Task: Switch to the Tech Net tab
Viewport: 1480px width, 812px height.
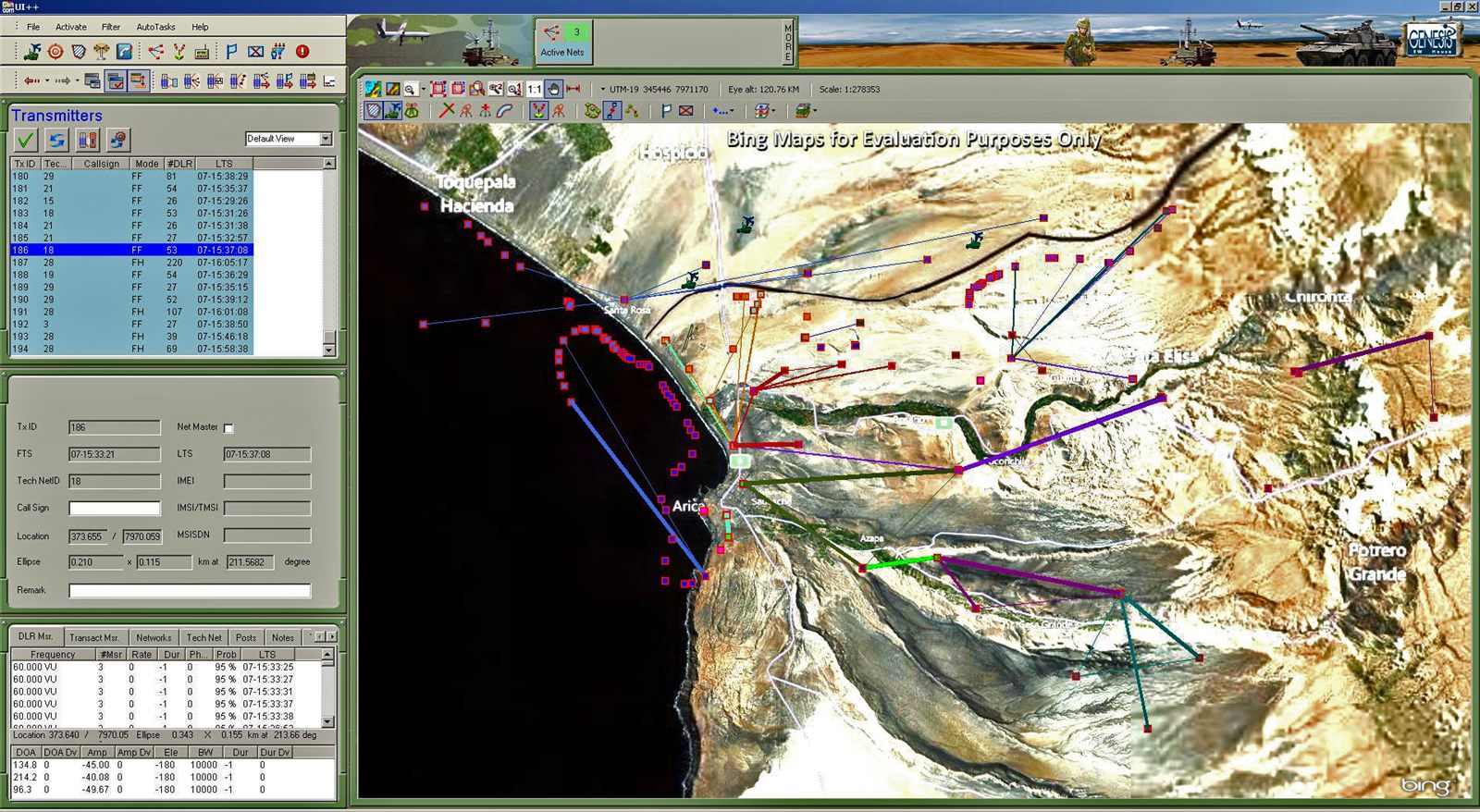Action: [204, 637]
